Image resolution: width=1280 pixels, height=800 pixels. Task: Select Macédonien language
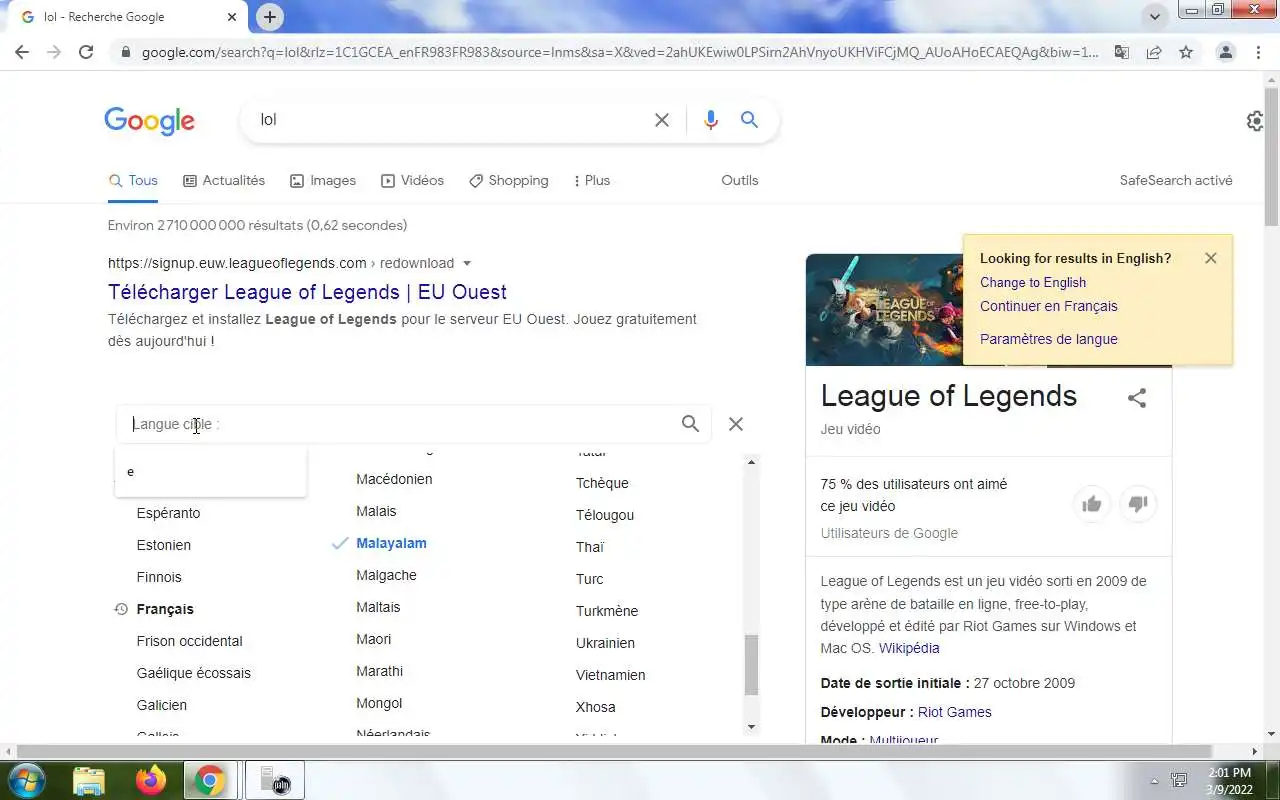point(394,480)
